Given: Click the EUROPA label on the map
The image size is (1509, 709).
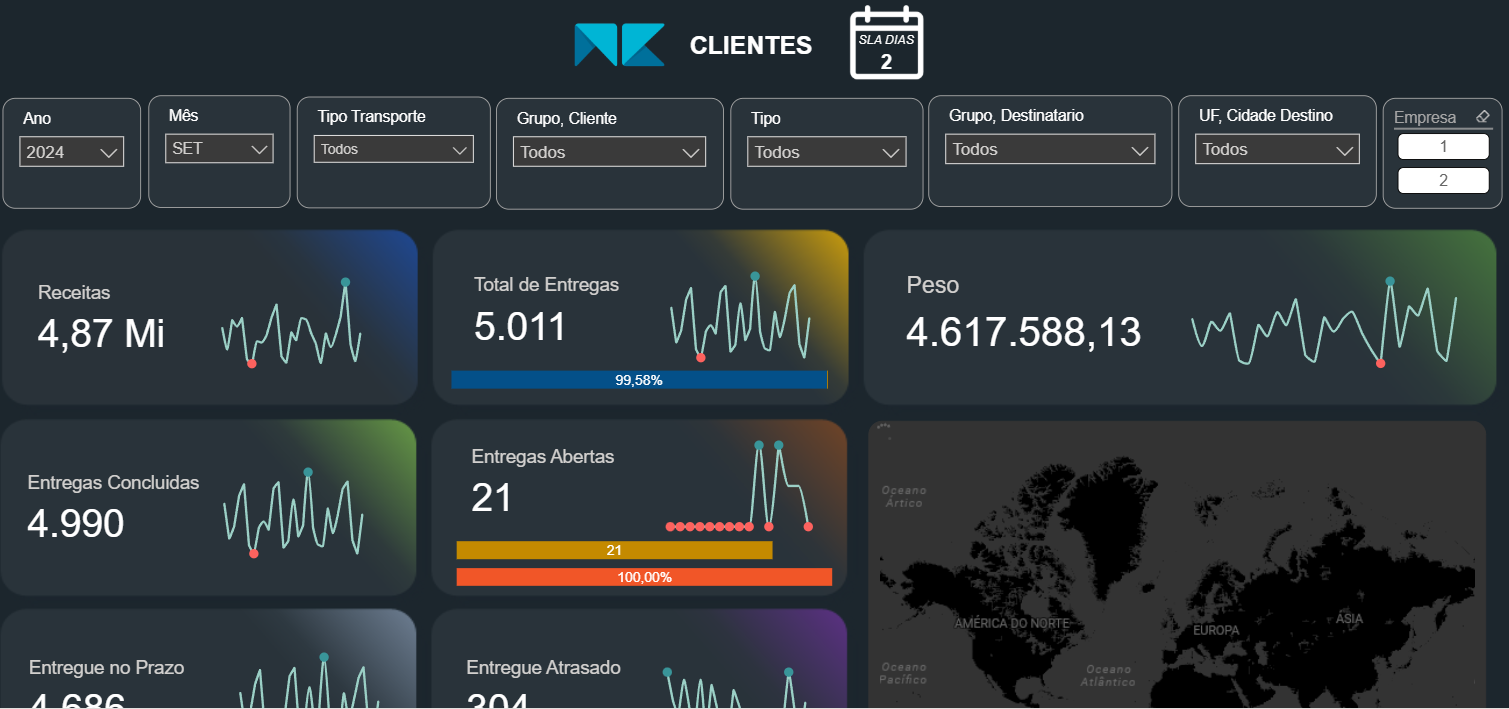Looking at the screenshot, I should (x=1216, y=631).
